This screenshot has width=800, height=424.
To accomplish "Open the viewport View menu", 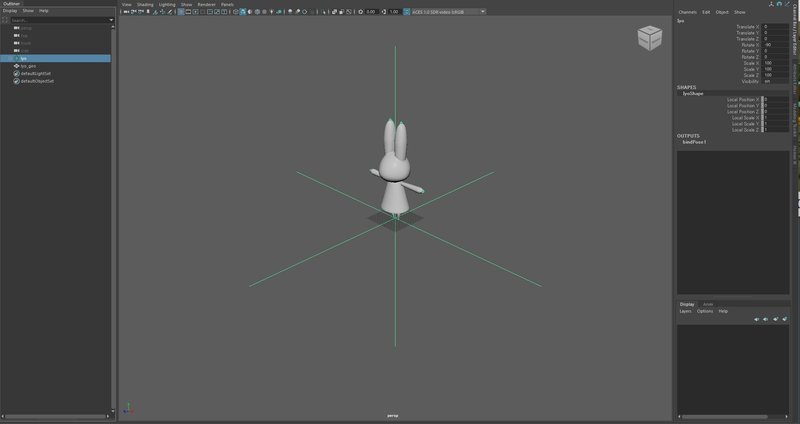I will [x=126, y=4].
